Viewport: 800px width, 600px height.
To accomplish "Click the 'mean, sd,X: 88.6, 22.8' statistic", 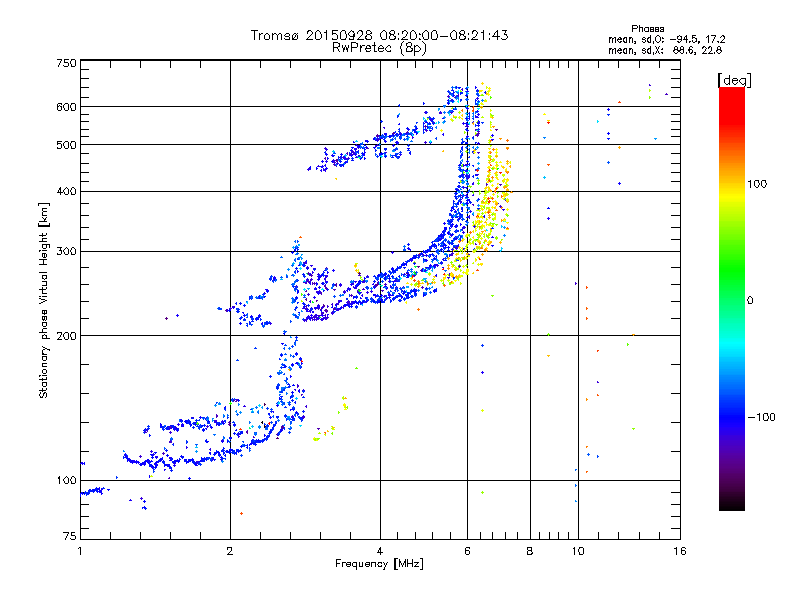I will (664, 50).
